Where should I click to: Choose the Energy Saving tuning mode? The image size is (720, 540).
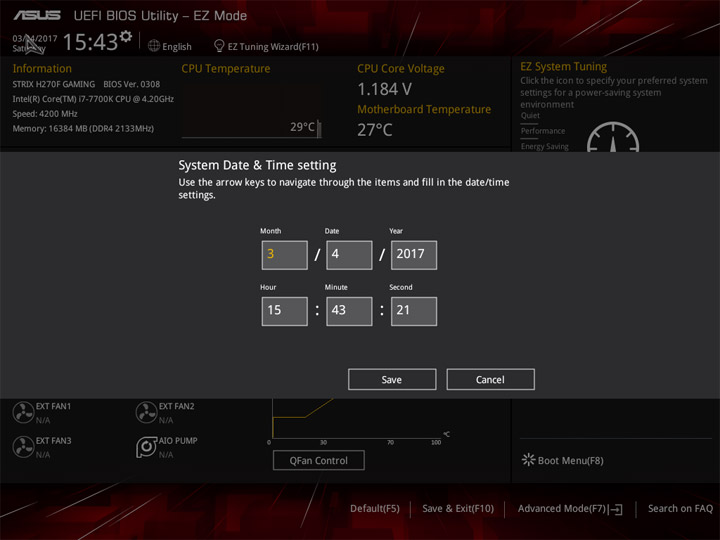pyautogui.click(x=545, y=146)
